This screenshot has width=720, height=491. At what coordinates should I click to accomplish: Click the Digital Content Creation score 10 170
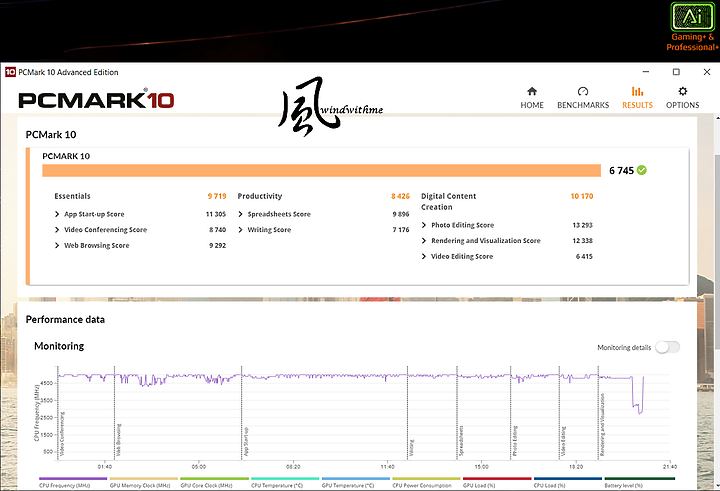[x=582, y=196]
